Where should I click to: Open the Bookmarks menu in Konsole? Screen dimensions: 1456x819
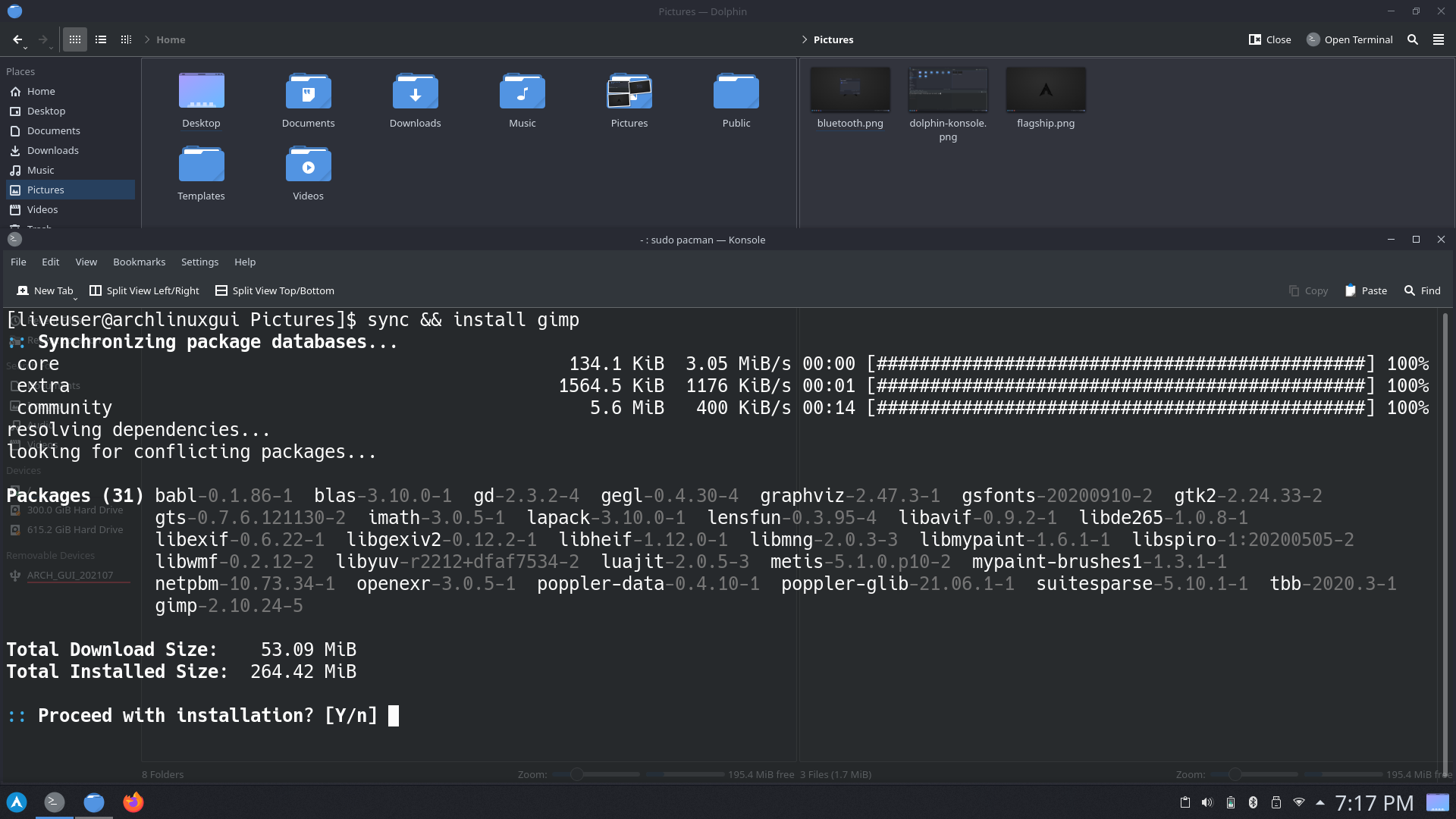139,262
